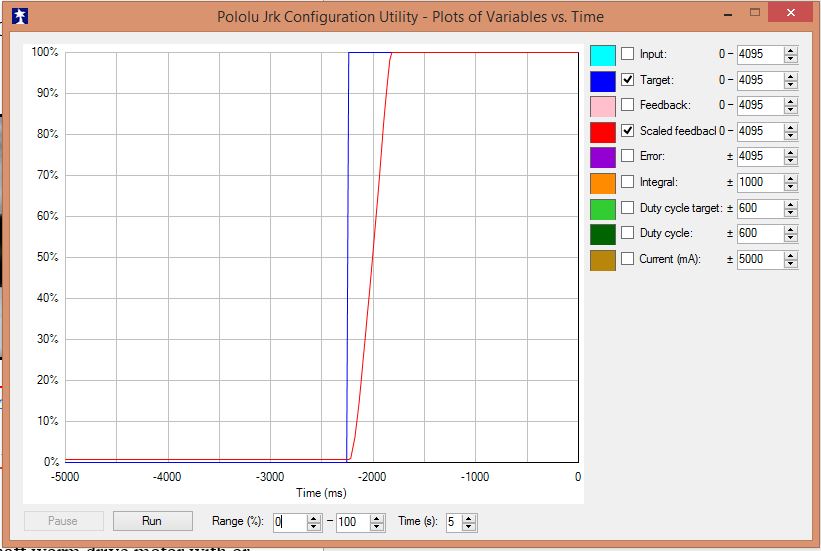This screenshot has height=551, width=821.
Task: Enable the Integral plot checkbox
Action: click(x=627, y=182)
